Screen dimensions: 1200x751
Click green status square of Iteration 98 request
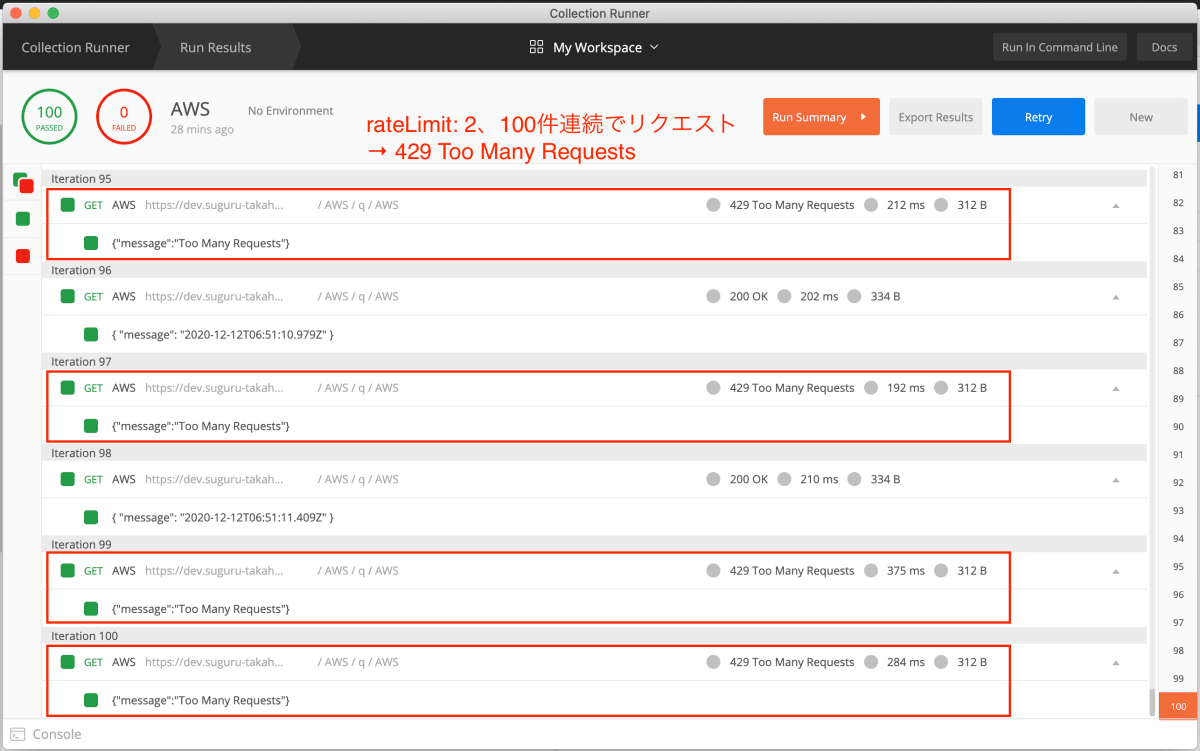pyautogui.click(x=68, y=479)
